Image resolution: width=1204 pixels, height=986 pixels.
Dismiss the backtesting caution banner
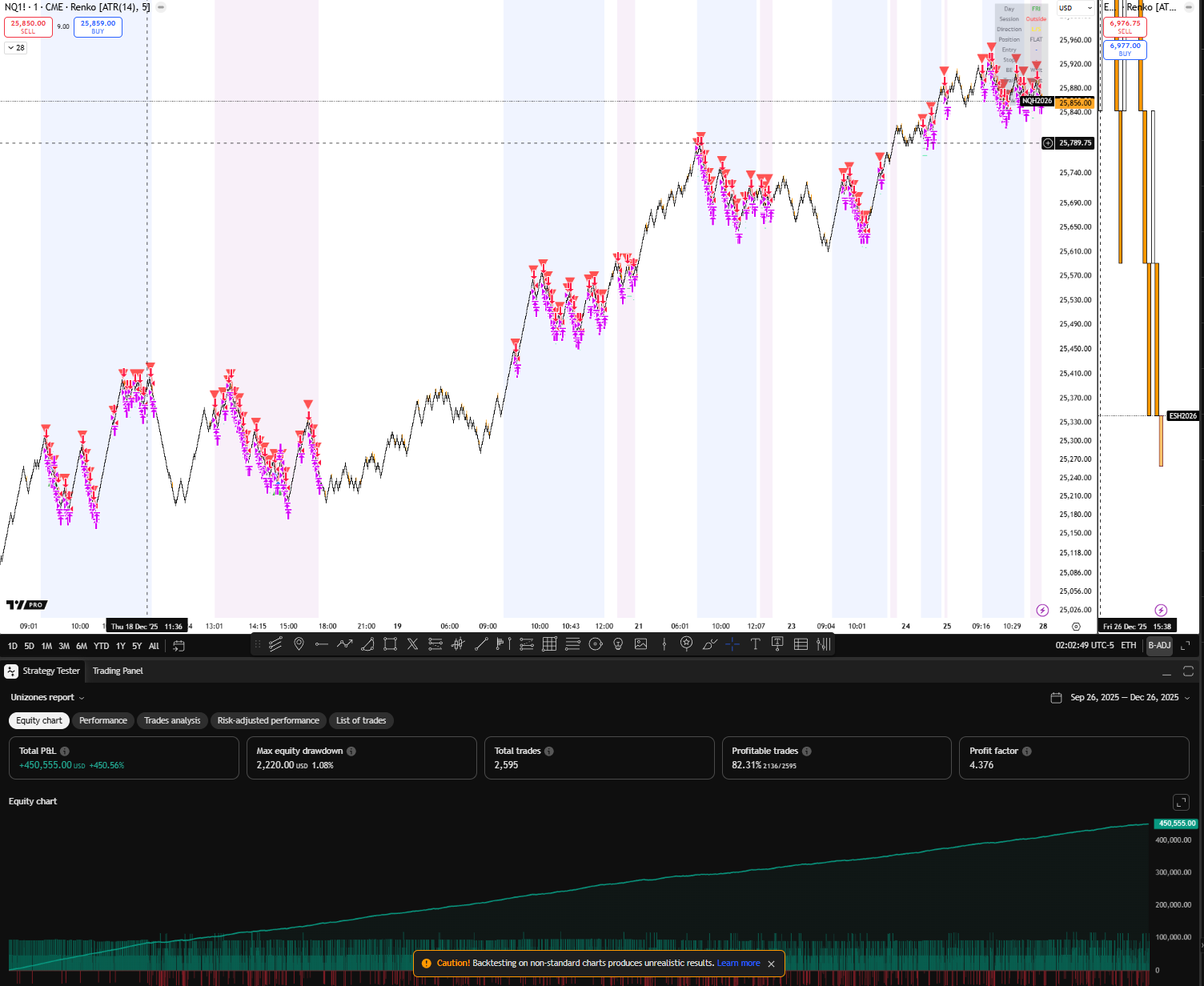click(772, 964)
